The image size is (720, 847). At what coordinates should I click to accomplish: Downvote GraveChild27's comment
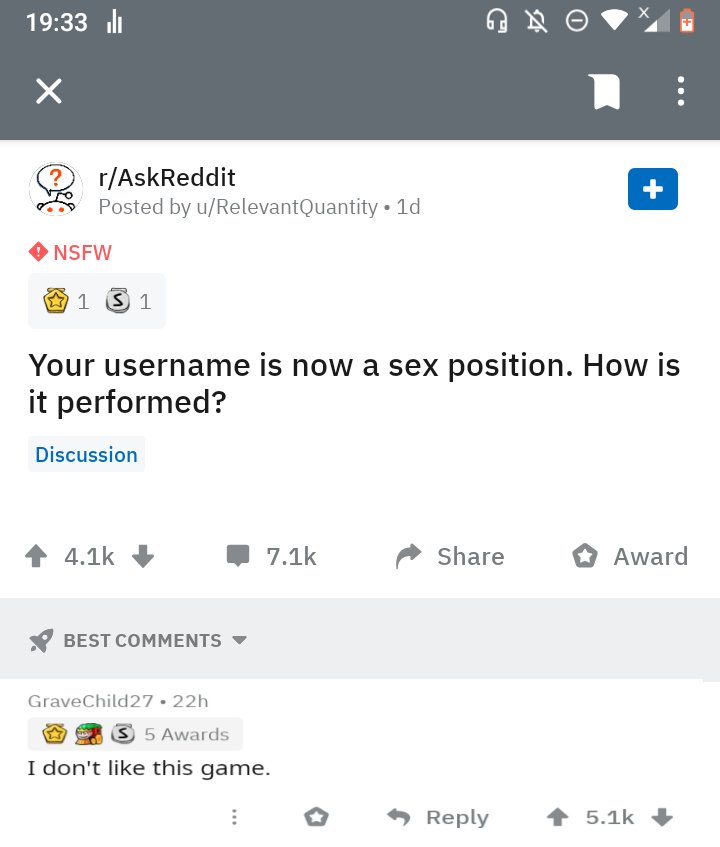pos(661,817)
